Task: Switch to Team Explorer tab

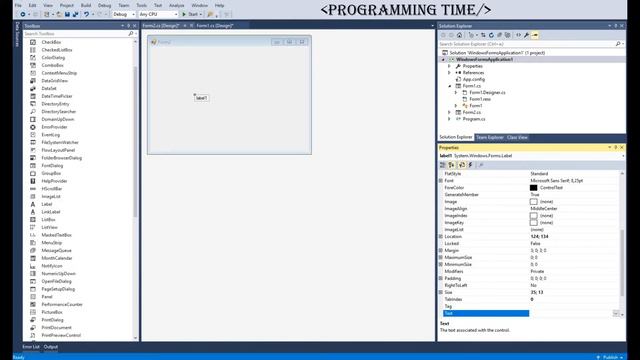Action: (490, 138)
